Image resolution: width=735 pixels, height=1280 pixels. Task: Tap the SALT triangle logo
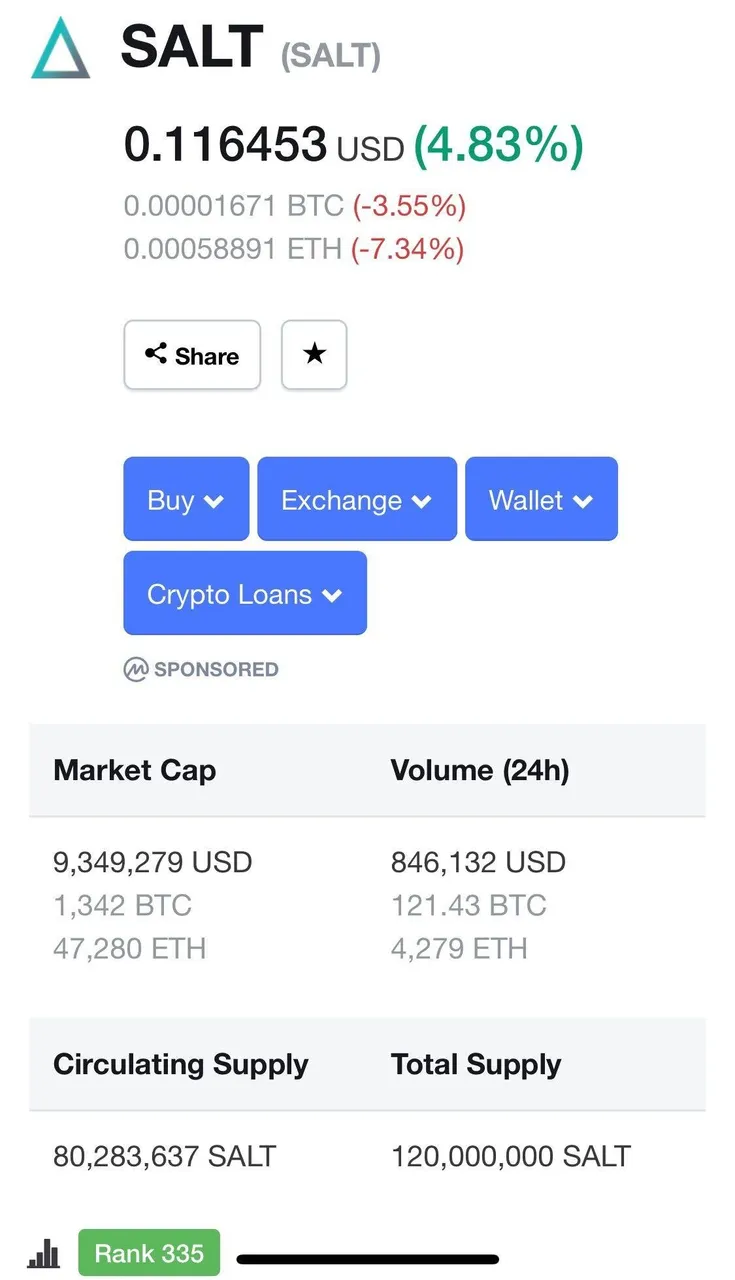tap(61, 48)
